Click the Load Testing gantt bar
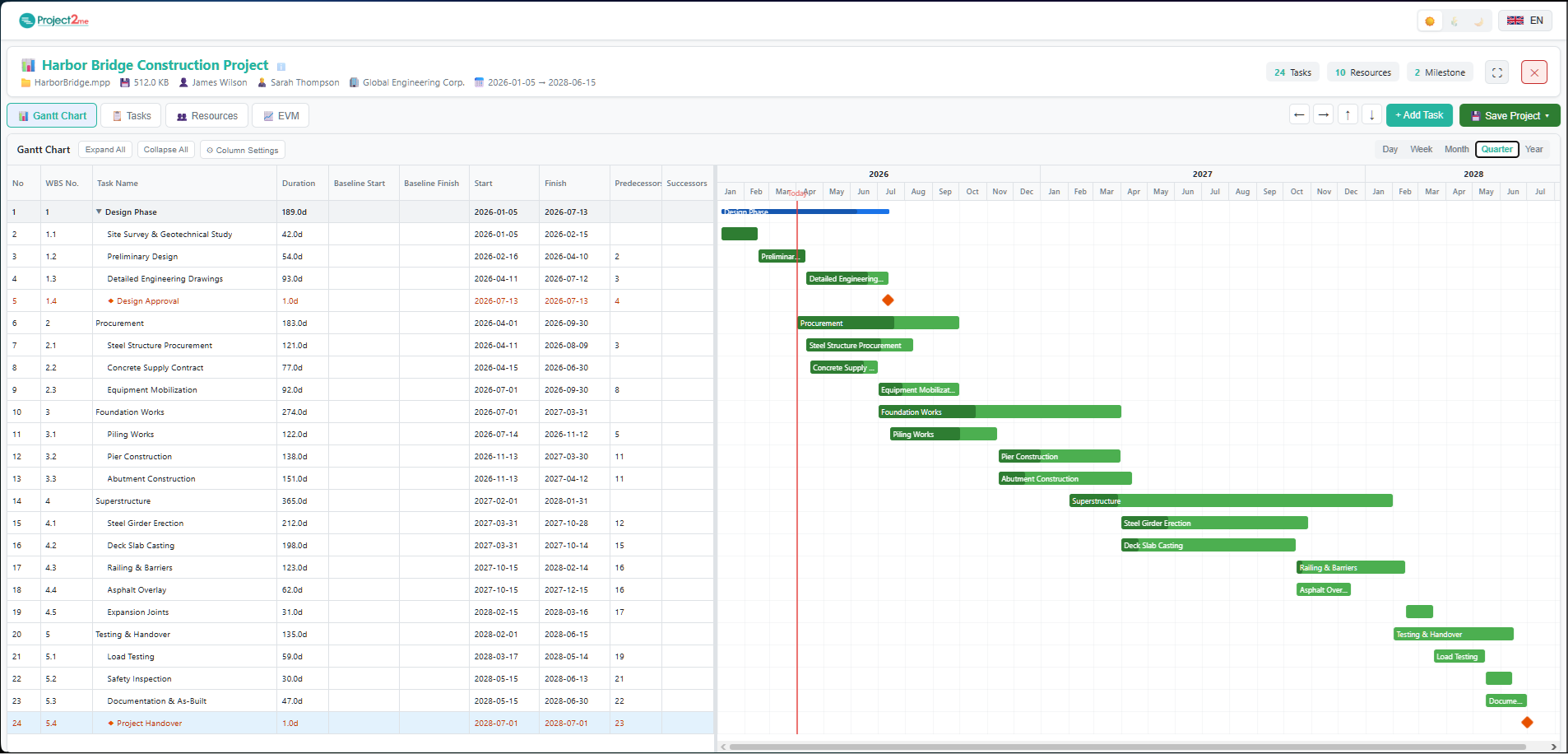 tap(1459, 656)
